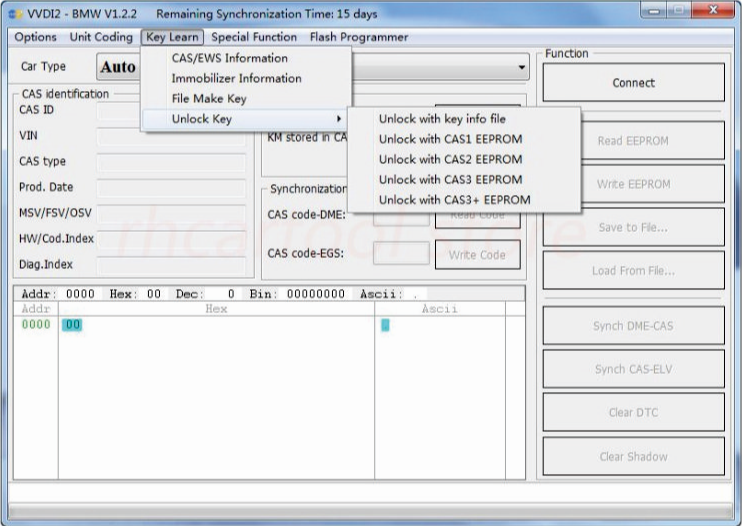Choose File Make Key entry
Screen dimensions: 742x526
246,99
